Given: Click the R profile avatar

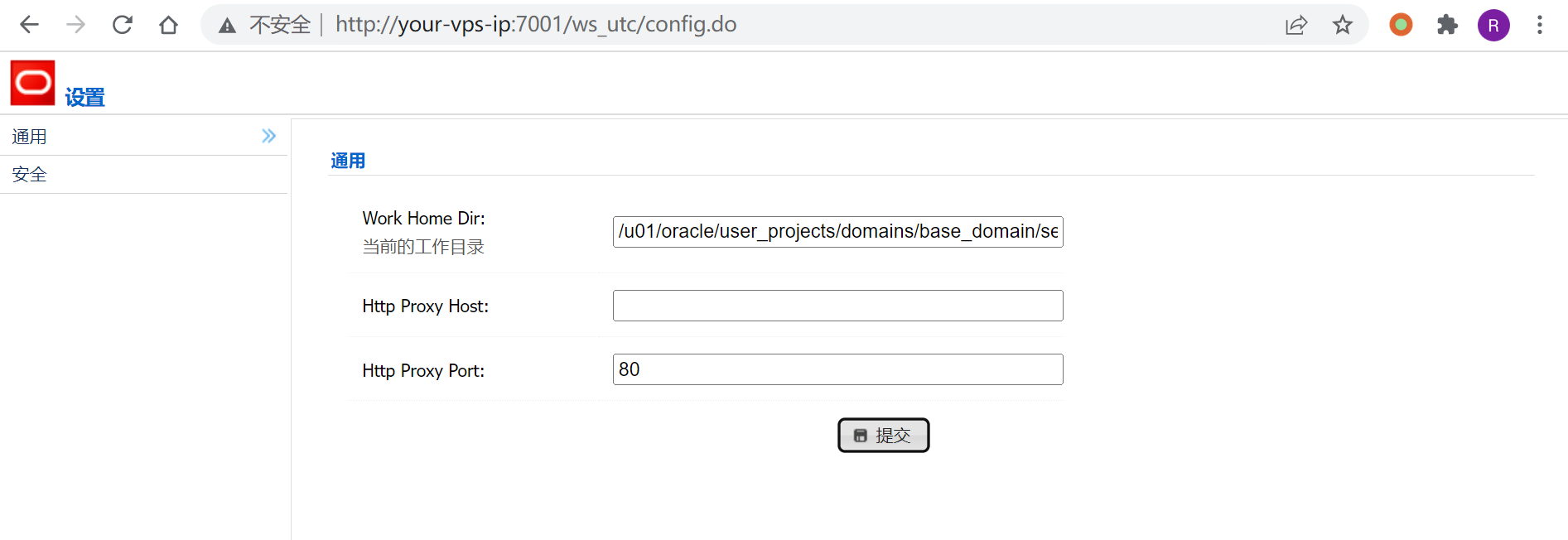Looking at the screenshot, I should pyautogui.click(x=1493, y=25).
